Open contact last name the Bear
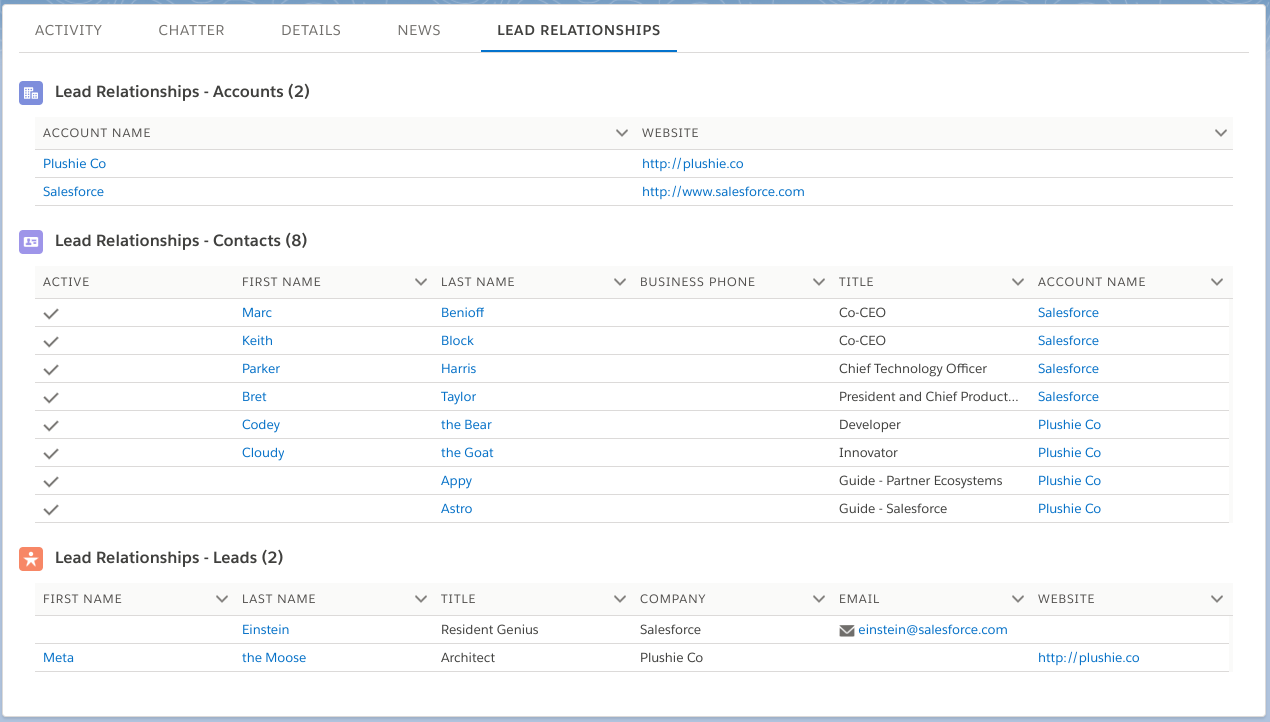This screenshot has height=722, width=1270. pyautogui.click(x=466, y=425)
